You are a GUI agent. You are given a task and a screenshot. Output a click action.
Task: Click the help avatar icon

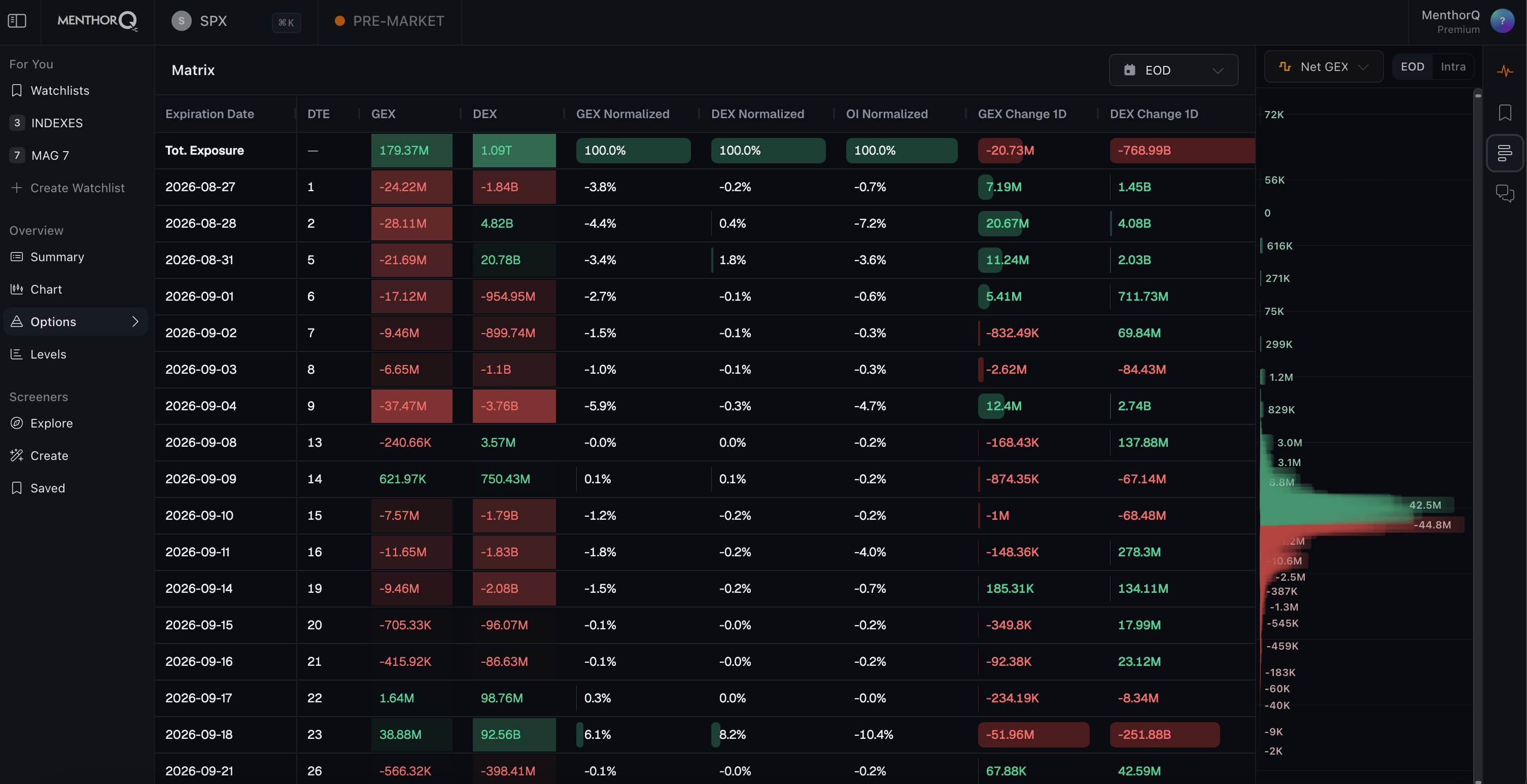1503,21
